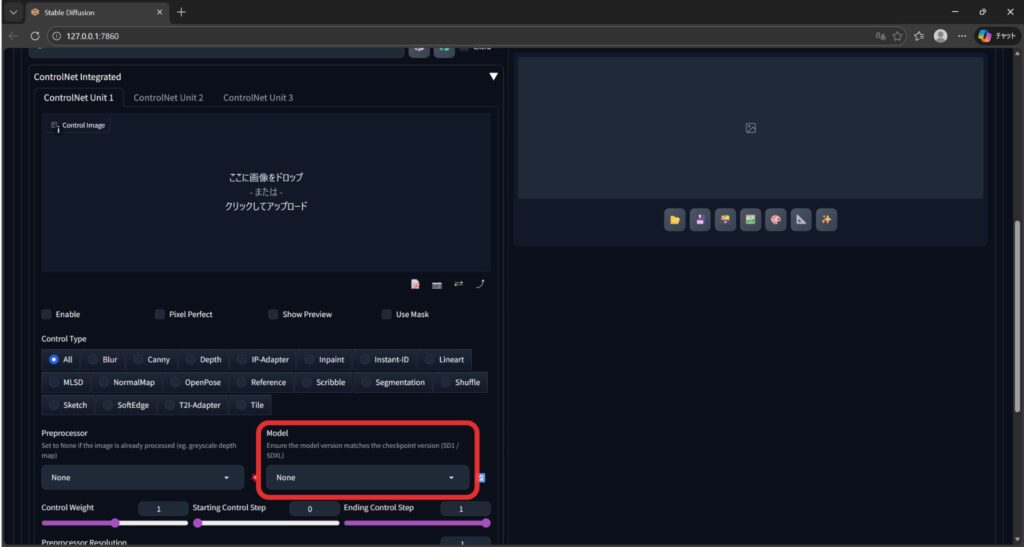Viewport: 1024px width, 547px height.
Task: Check the Show Preview option
Action: pyautogui.click(x=273, y=314)
